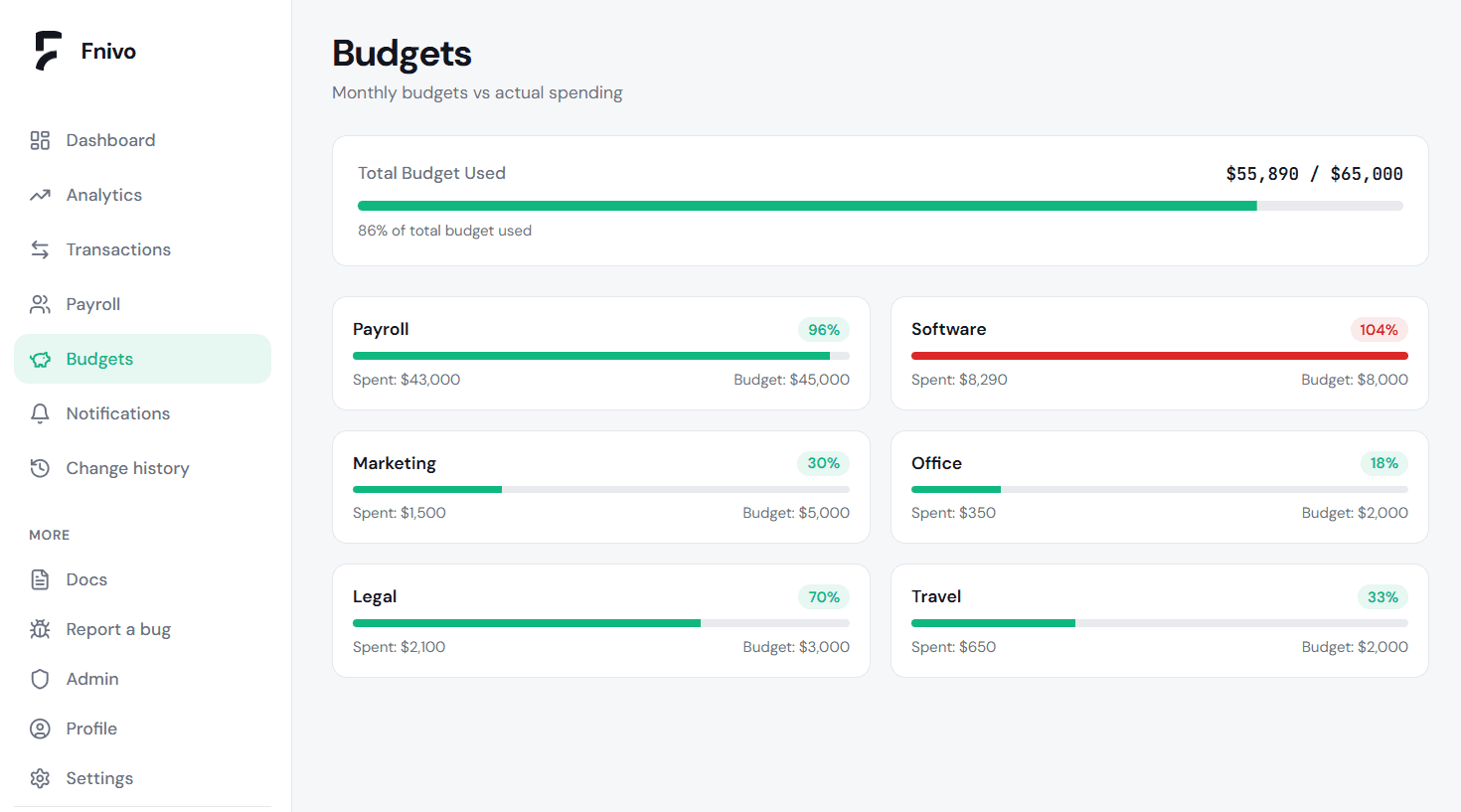This screenshot has width=1461, height=812.
Task: Click the Total Budget Used progress bar
Action: pos(880,206)
